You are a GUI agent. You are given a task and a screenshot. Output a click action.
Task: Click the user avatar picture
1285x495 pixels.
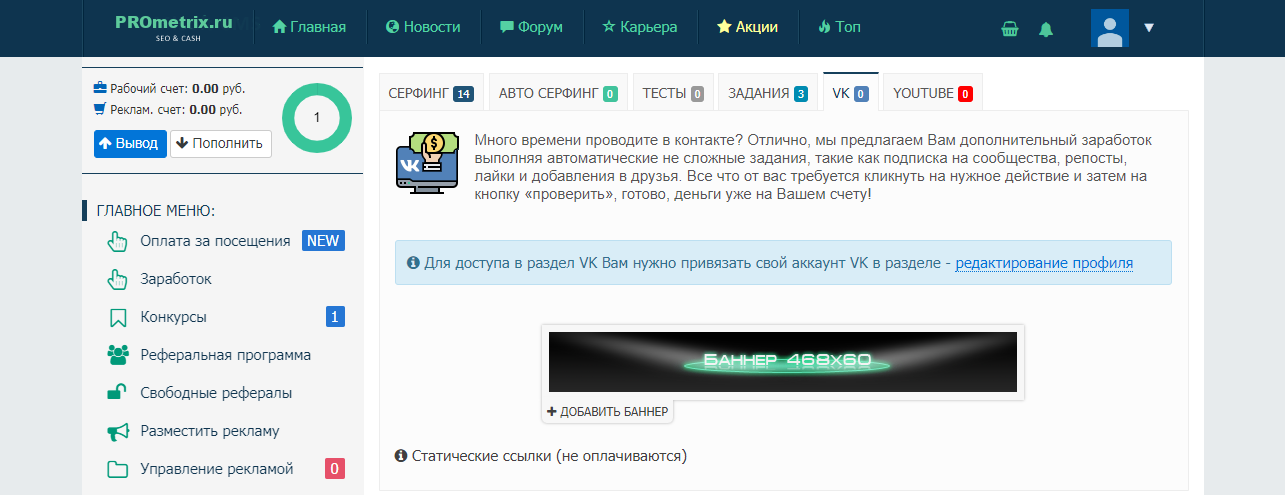click(1110, 28)
